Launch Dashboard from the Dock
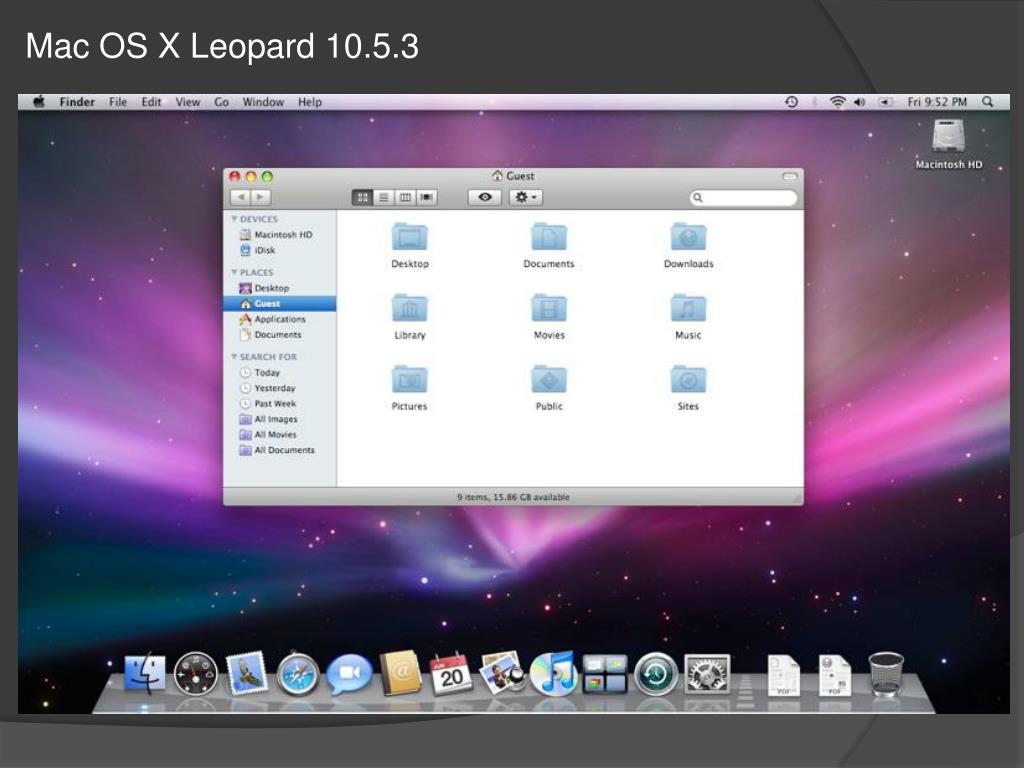This screenshot has height=768, width=1024. pos(196,673)
